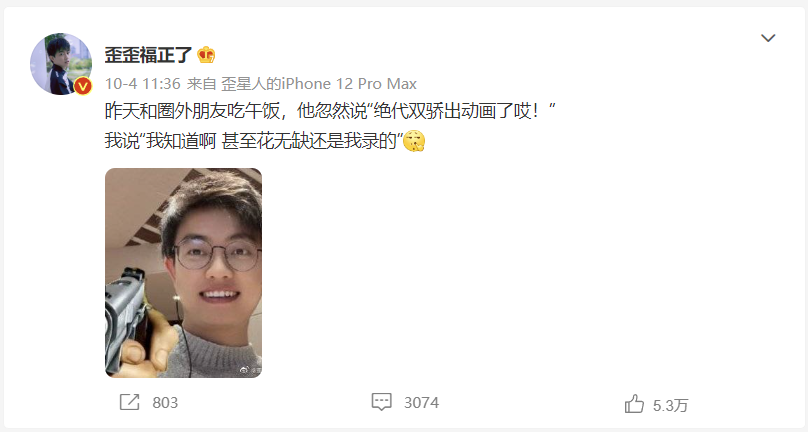
Task: Click the crown membership icon
Action: click(206, 55)
